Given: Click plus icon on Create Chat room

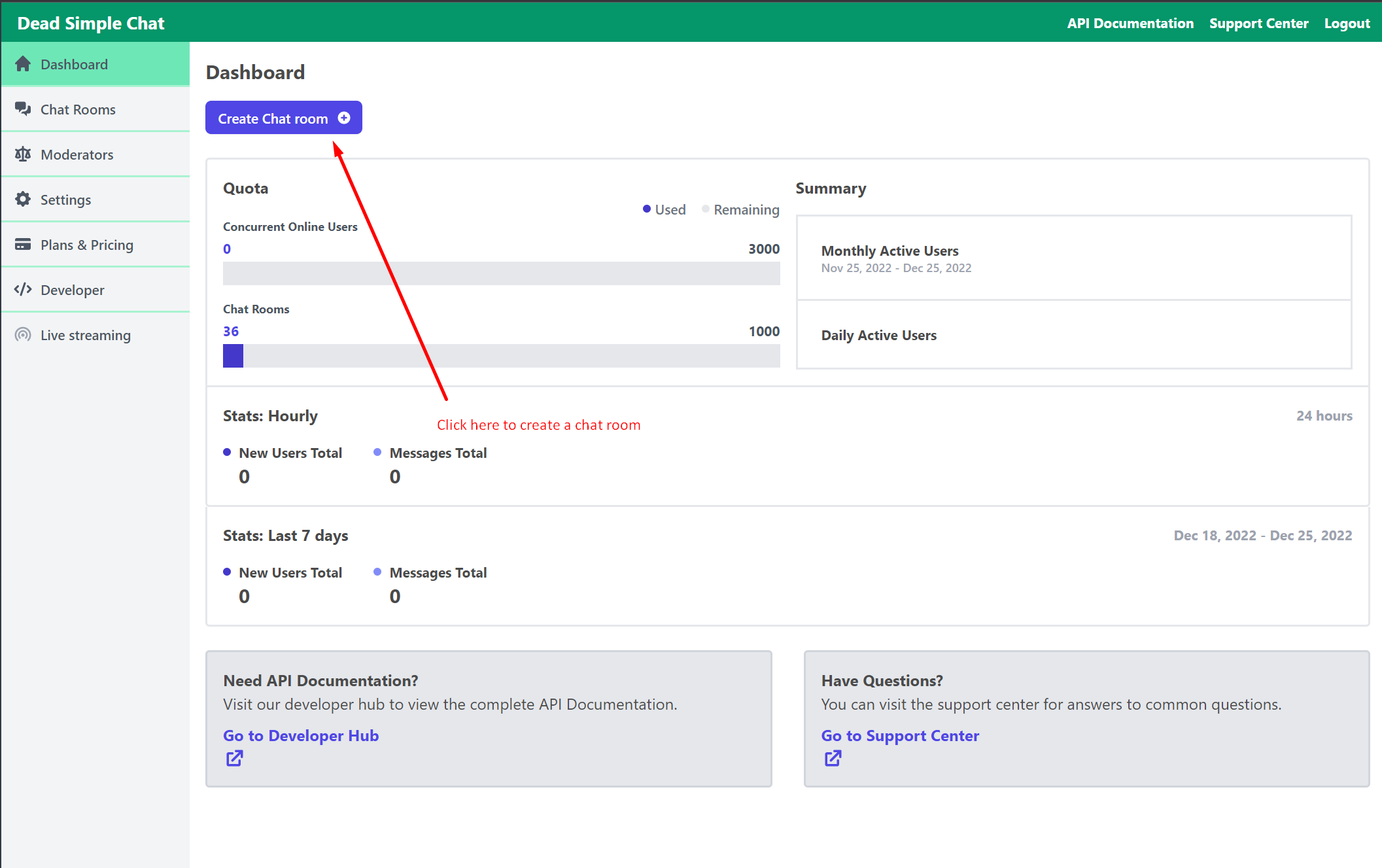Looking at the screenshot, I should coord(344,118).
